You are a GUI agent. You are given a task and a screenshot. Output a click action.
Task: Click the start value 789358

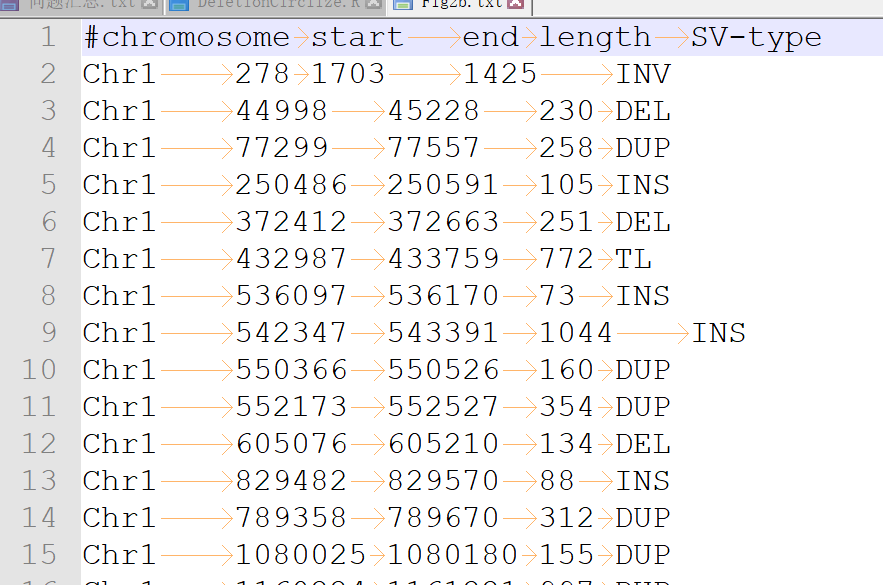[291, 518]
